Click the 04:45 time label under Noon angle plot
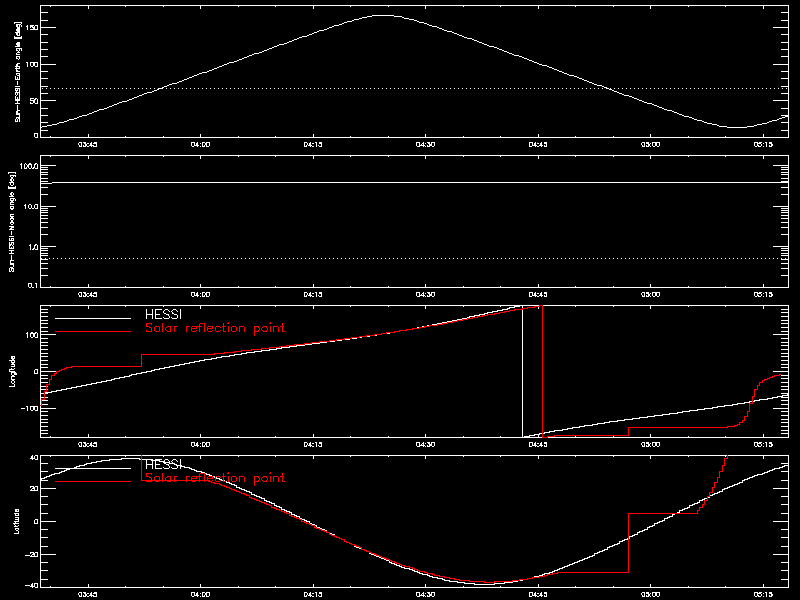This screenshot has width=800, height=600. pyautogui.click(x=538, y=294)
